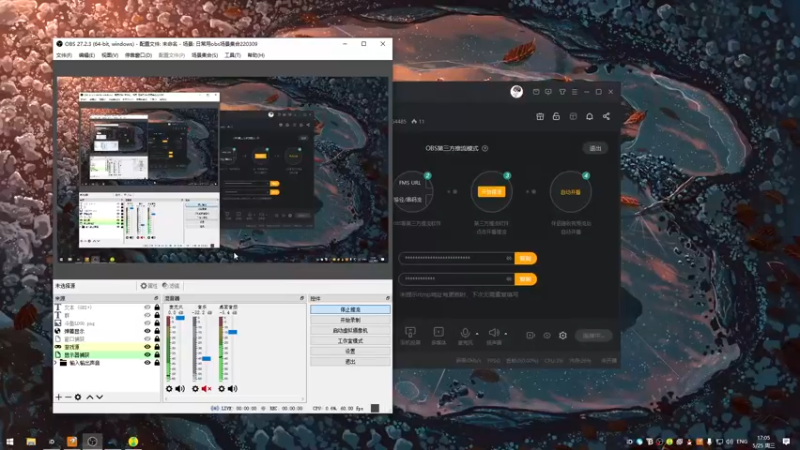
Task: Click 退出 button in streaming companion
Action: [x=595, y=148]
